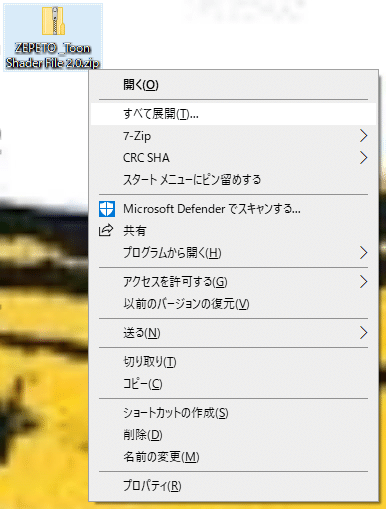Image resolution: width=386 pixels, height=509 pixels.
Task: Expand the CRC SHA submenu arrow
Action: 364,158
